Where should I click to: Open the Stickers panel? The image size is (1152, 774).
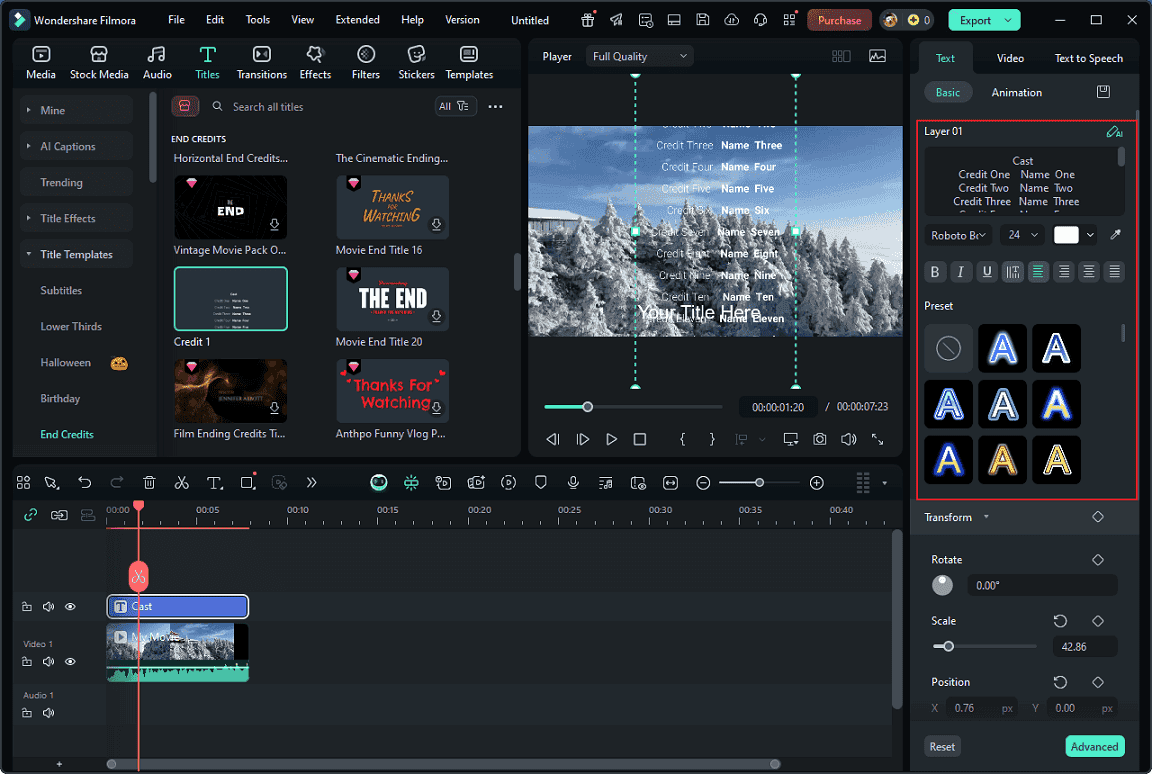click(x=416, y=60)
